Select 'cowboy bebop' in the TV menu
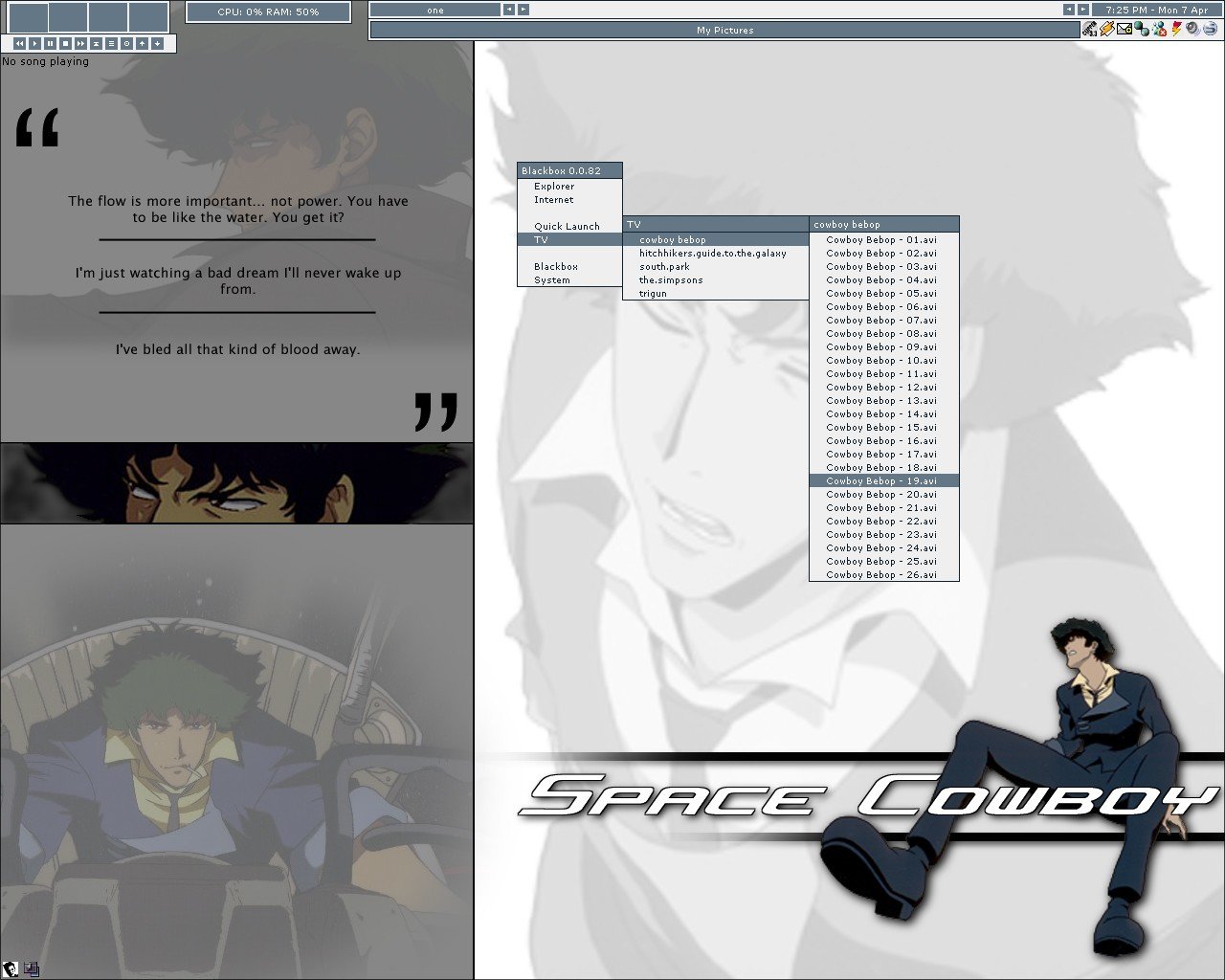The width and height of the screenshot is (1225, 980). pos(715,240)
